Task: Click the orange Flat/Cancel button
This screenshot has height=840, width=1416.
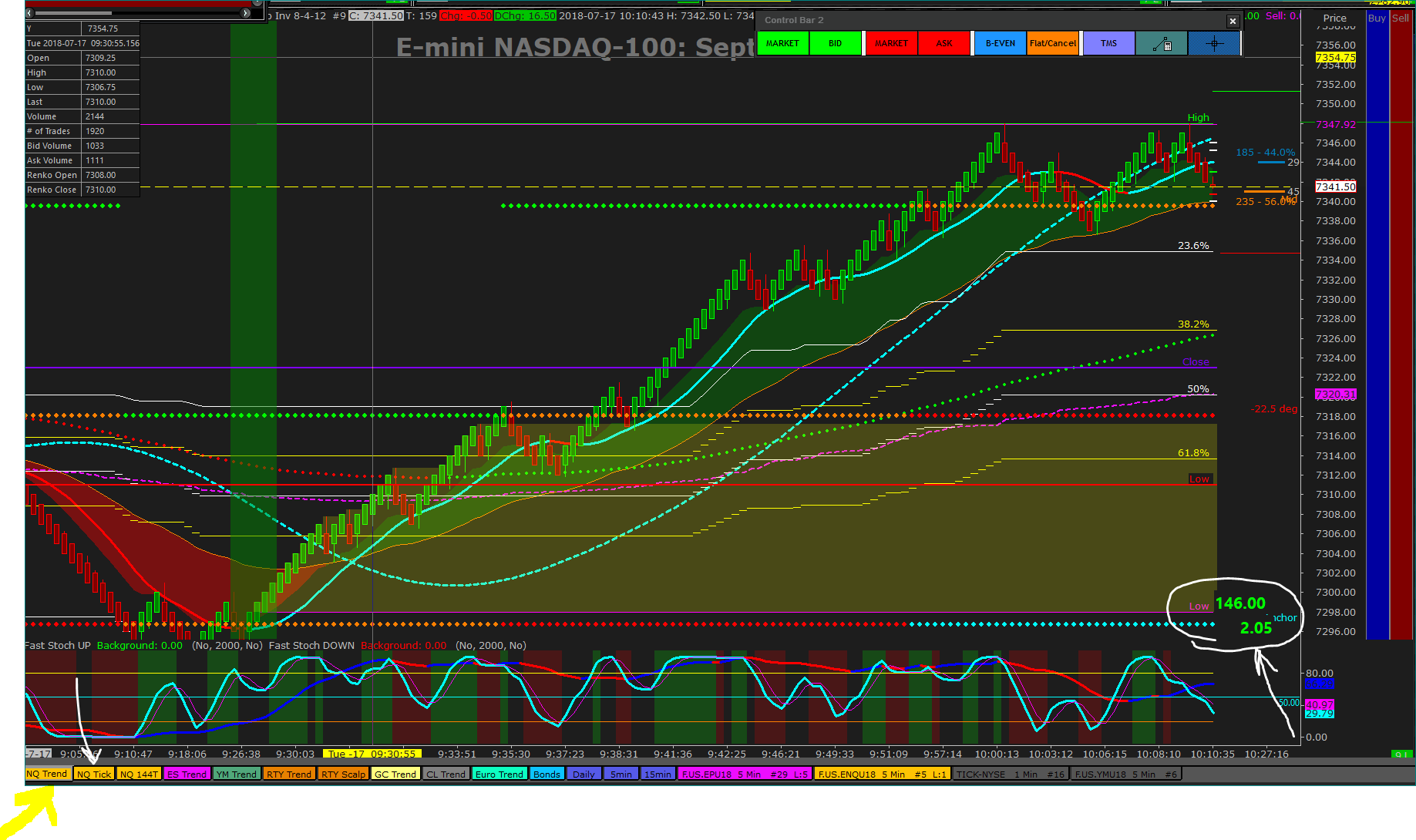Action: [1053, 43]
